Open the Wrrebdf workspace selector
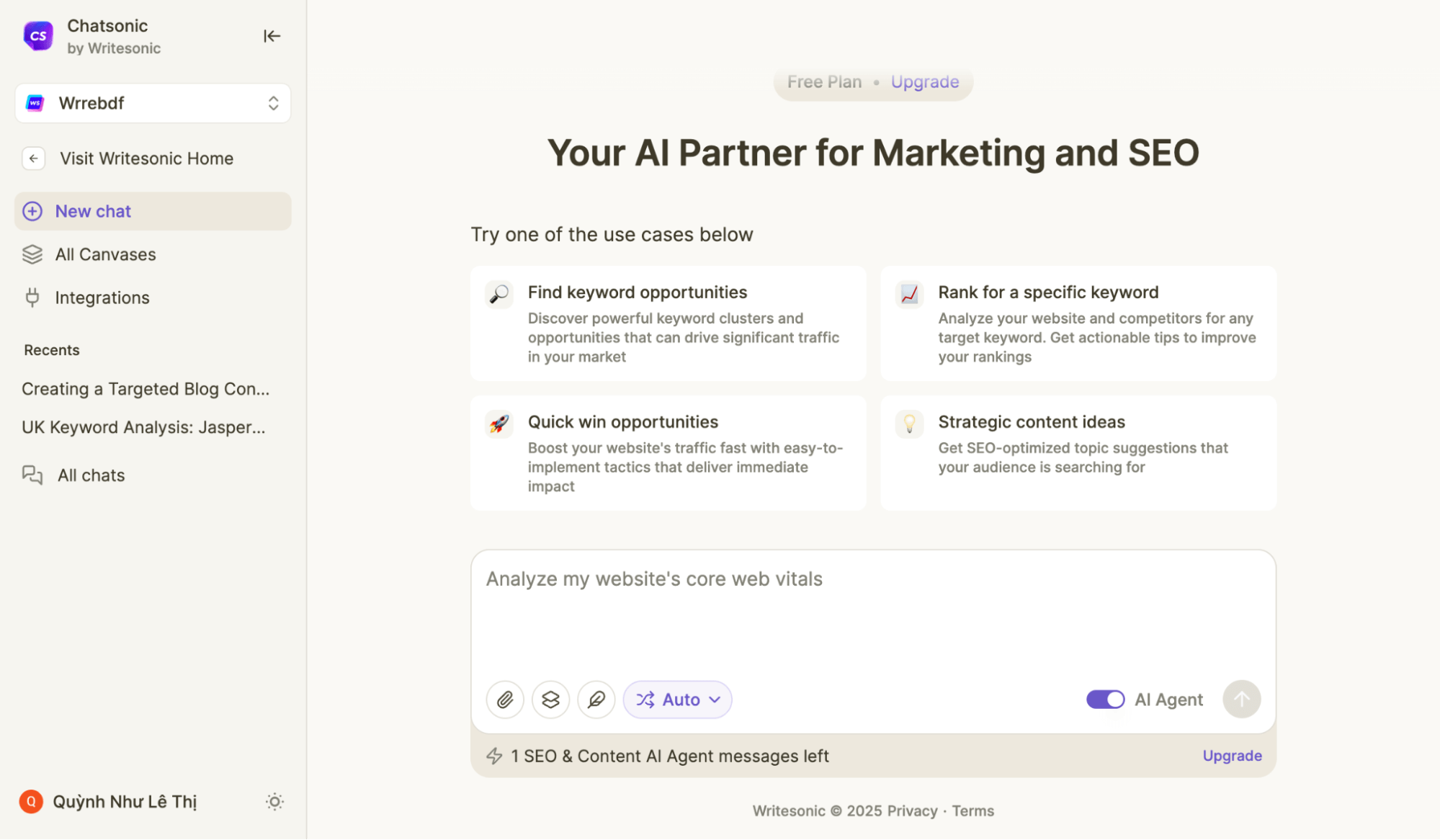Screen dimensions: 1440x840 click(x=153, y=103)
